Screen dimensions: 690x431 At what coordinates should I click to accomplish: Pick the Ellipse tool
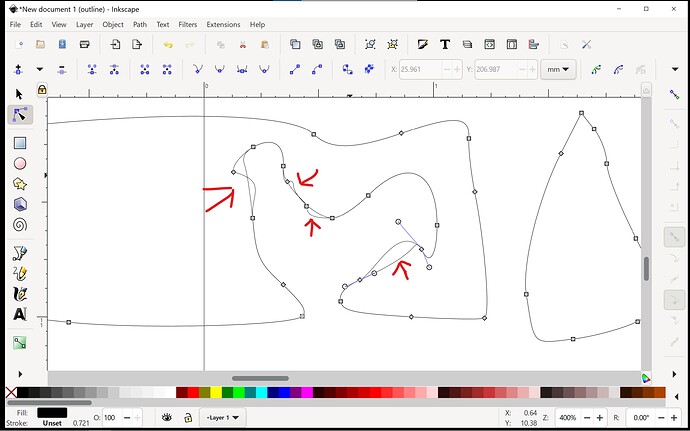pos(20,164)
